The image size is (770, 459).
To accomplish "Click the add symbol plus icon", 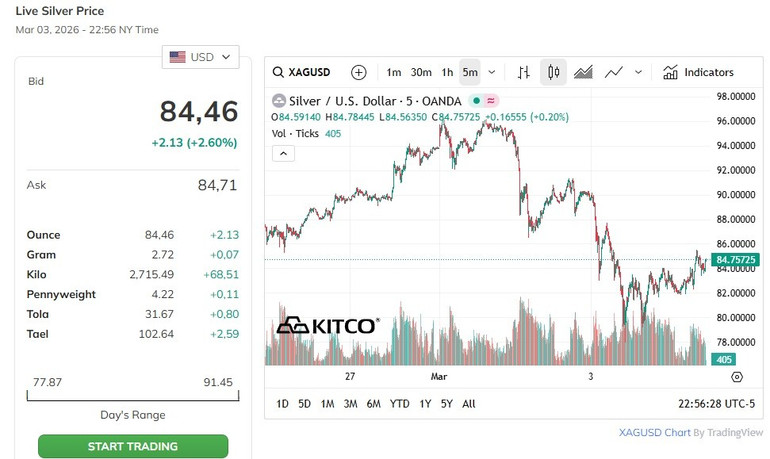I will pos(359,72).
